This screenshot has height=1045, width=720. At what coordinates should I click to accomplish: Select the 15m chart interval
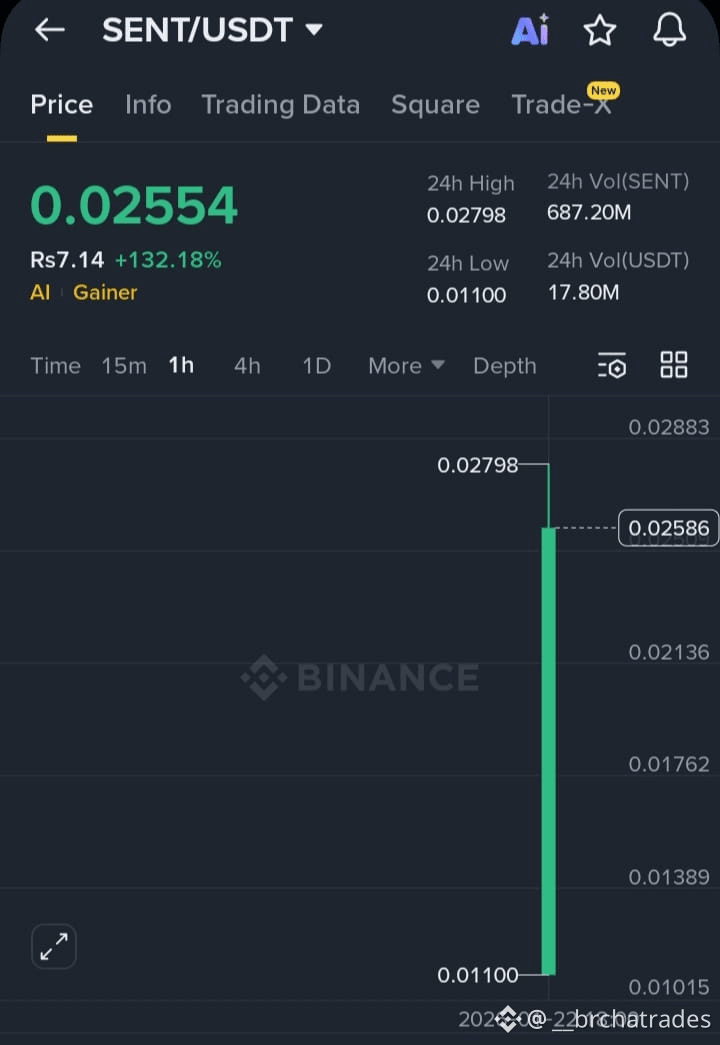(x=124, y=366)
